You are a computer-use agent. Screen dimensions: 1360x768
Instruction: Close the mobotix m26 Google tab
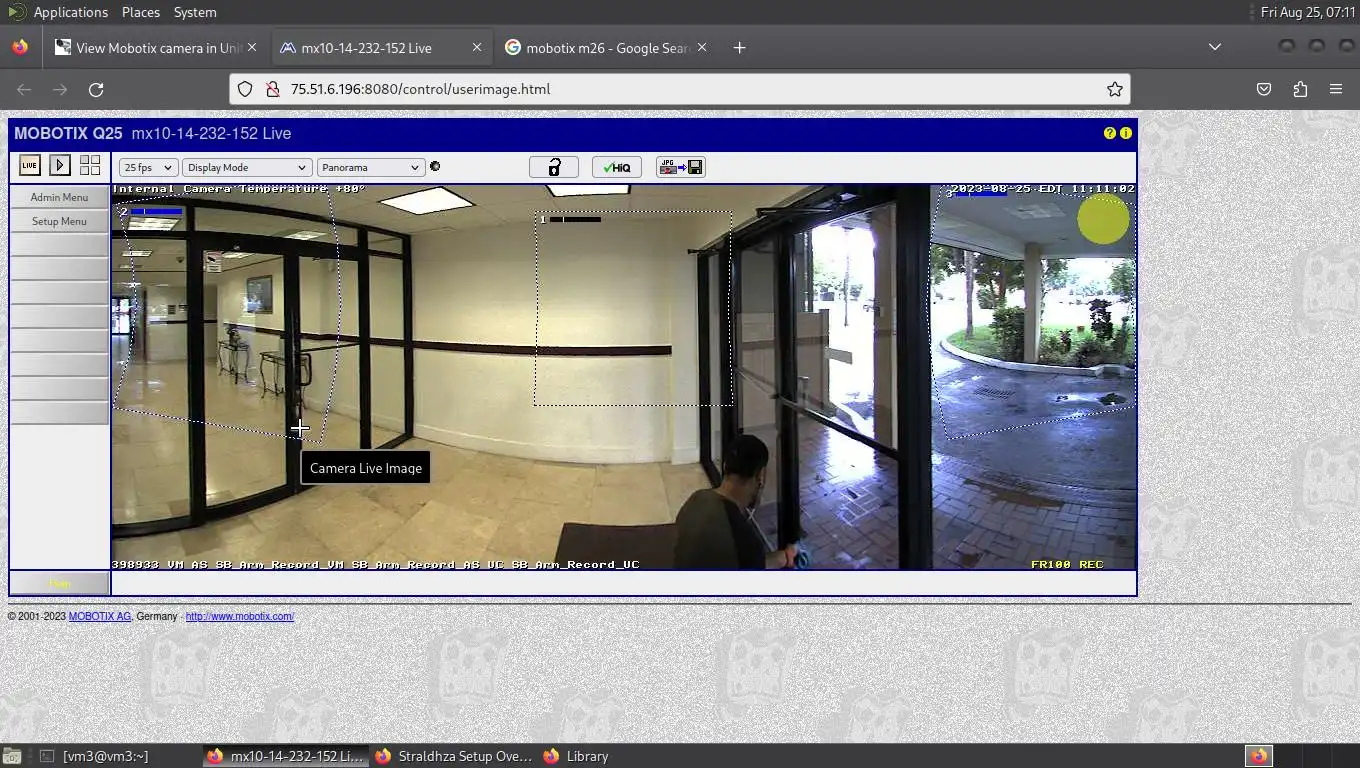point(702,47)
